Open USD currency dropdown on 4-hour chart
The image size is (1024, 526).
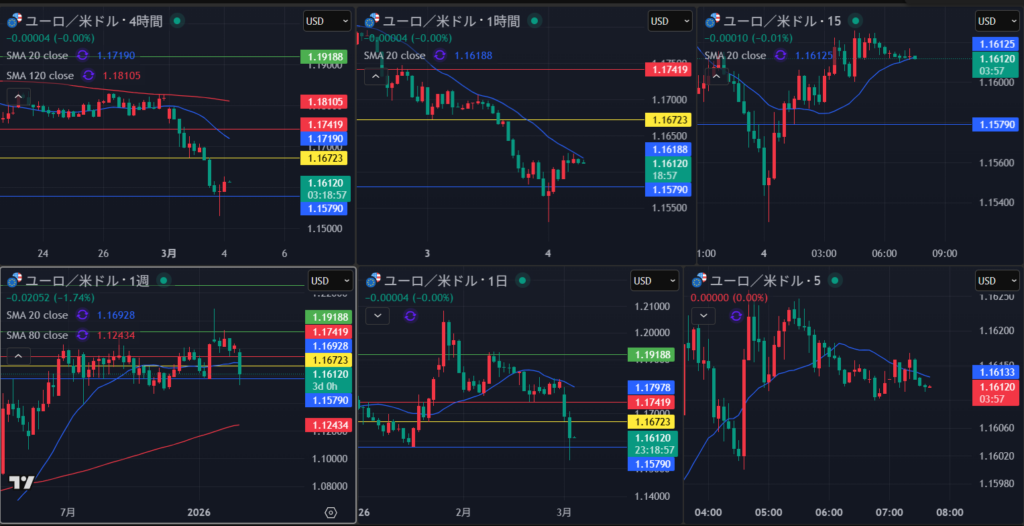click(x=327, y=20)
